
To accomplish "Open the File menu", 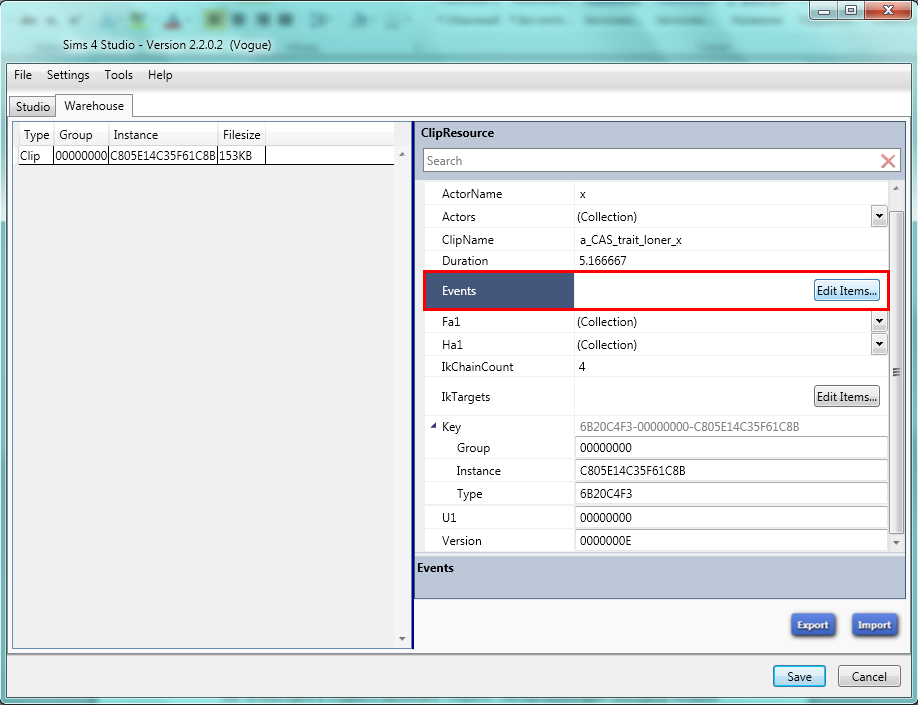I will pyautogui.click(x=23, y=75).
